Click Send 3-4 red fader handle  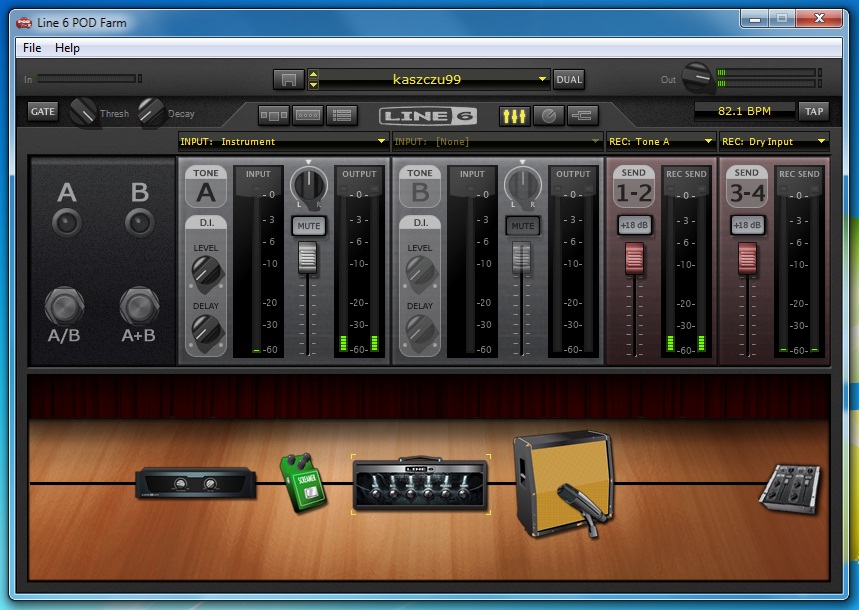click(747, 258)
